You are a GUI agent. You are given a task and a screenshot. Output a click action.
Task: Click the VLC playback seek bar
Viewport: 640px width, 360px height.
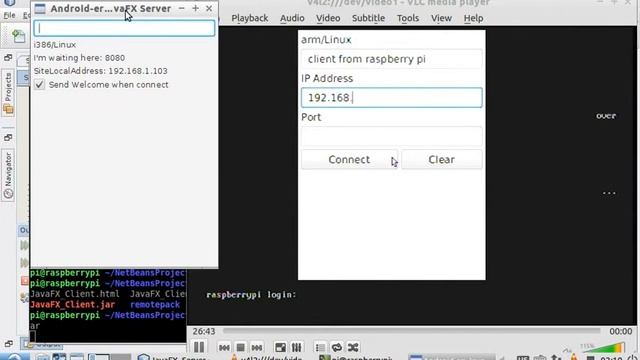coord(411,331)
